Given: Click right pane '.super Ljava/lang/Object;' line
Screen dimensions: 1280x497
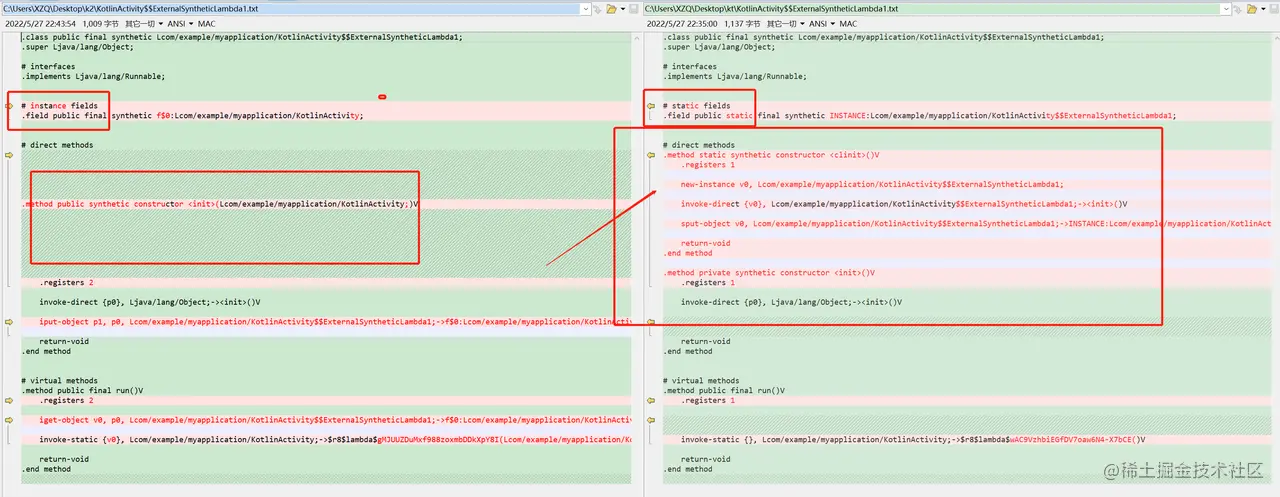Looking at the screenshot, I should [718, 47].
